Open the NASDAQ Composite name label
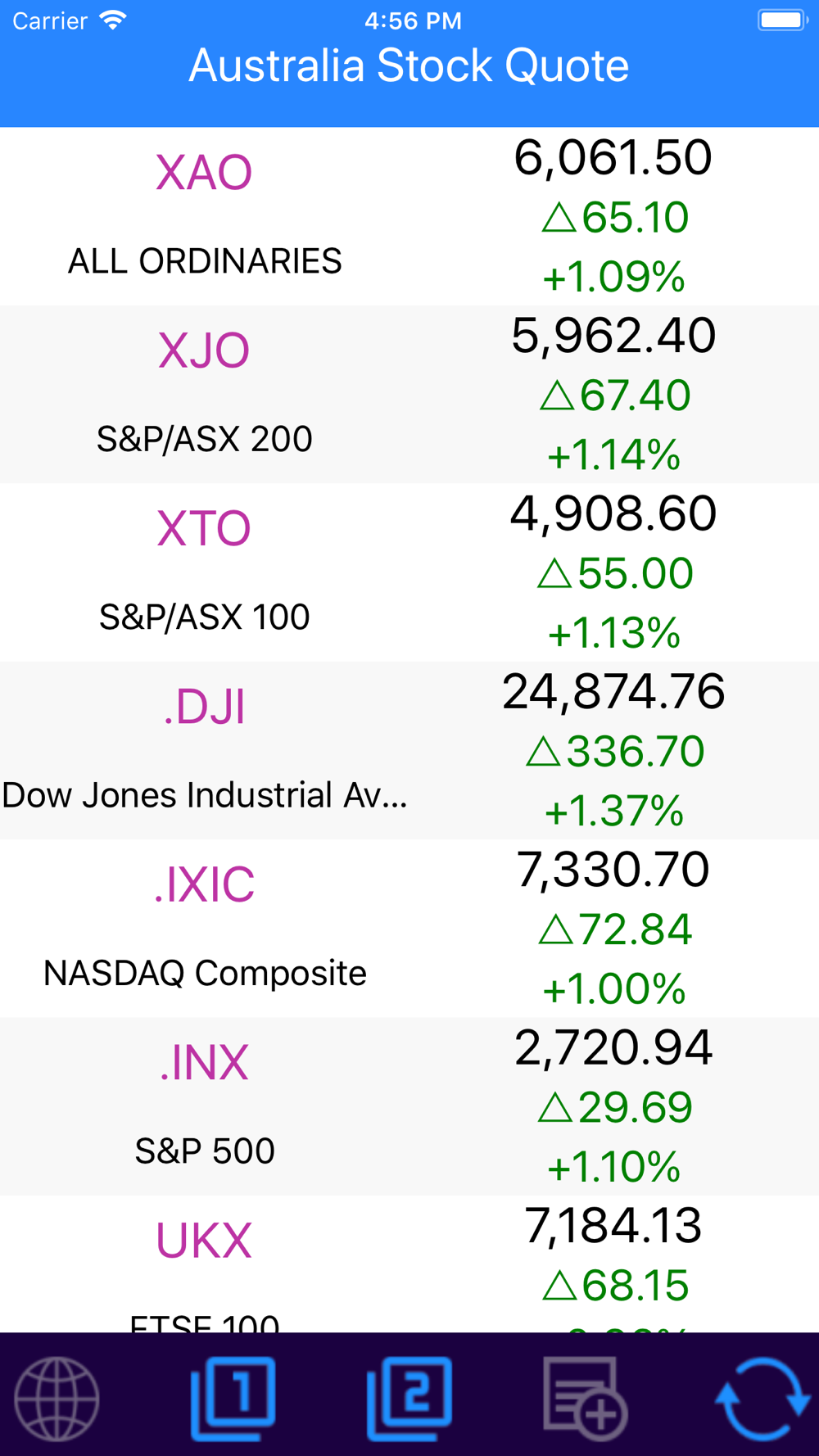The height and width of the screenshot is (1456, 819). [x=205, y=973]
